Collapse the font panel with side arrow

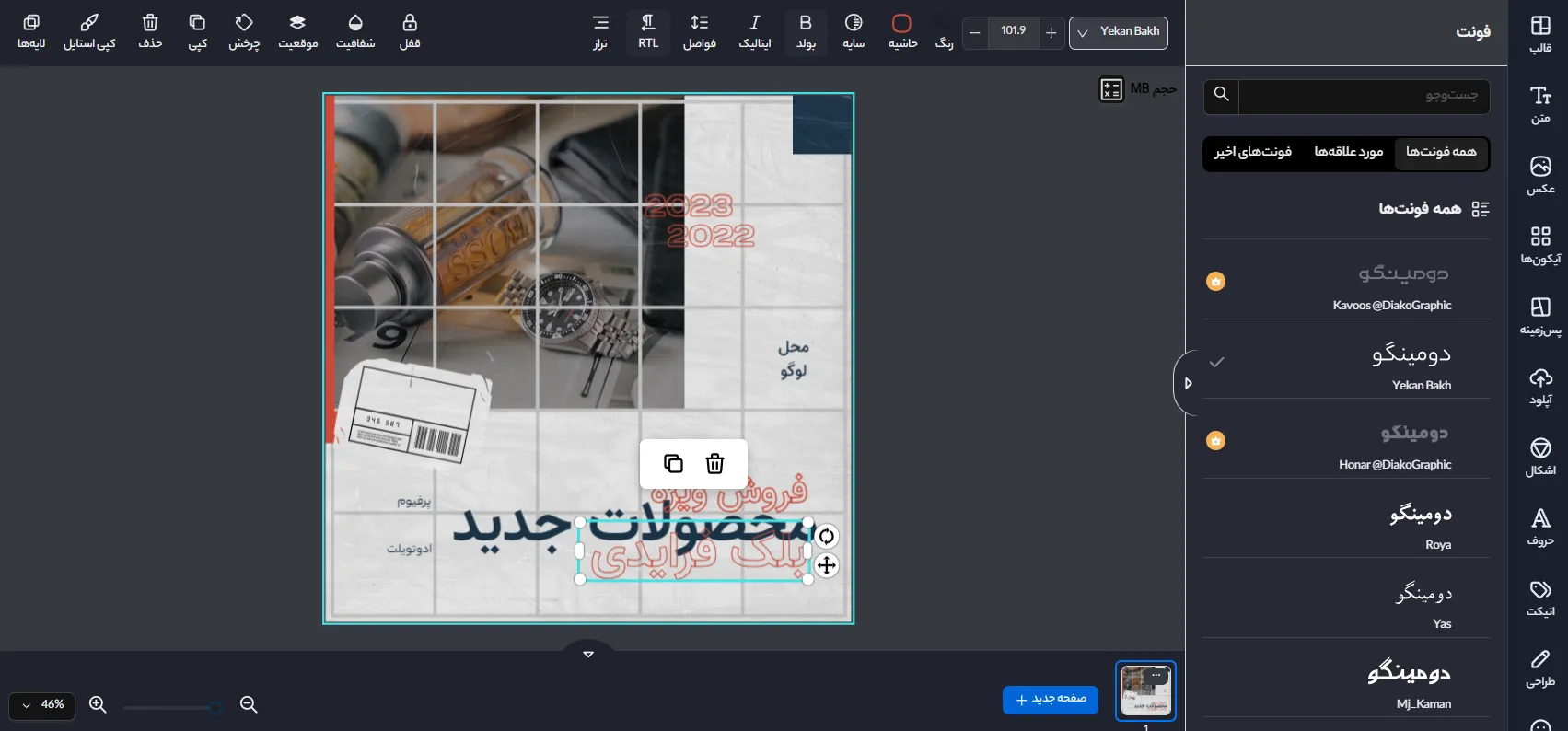(1187, 383)
